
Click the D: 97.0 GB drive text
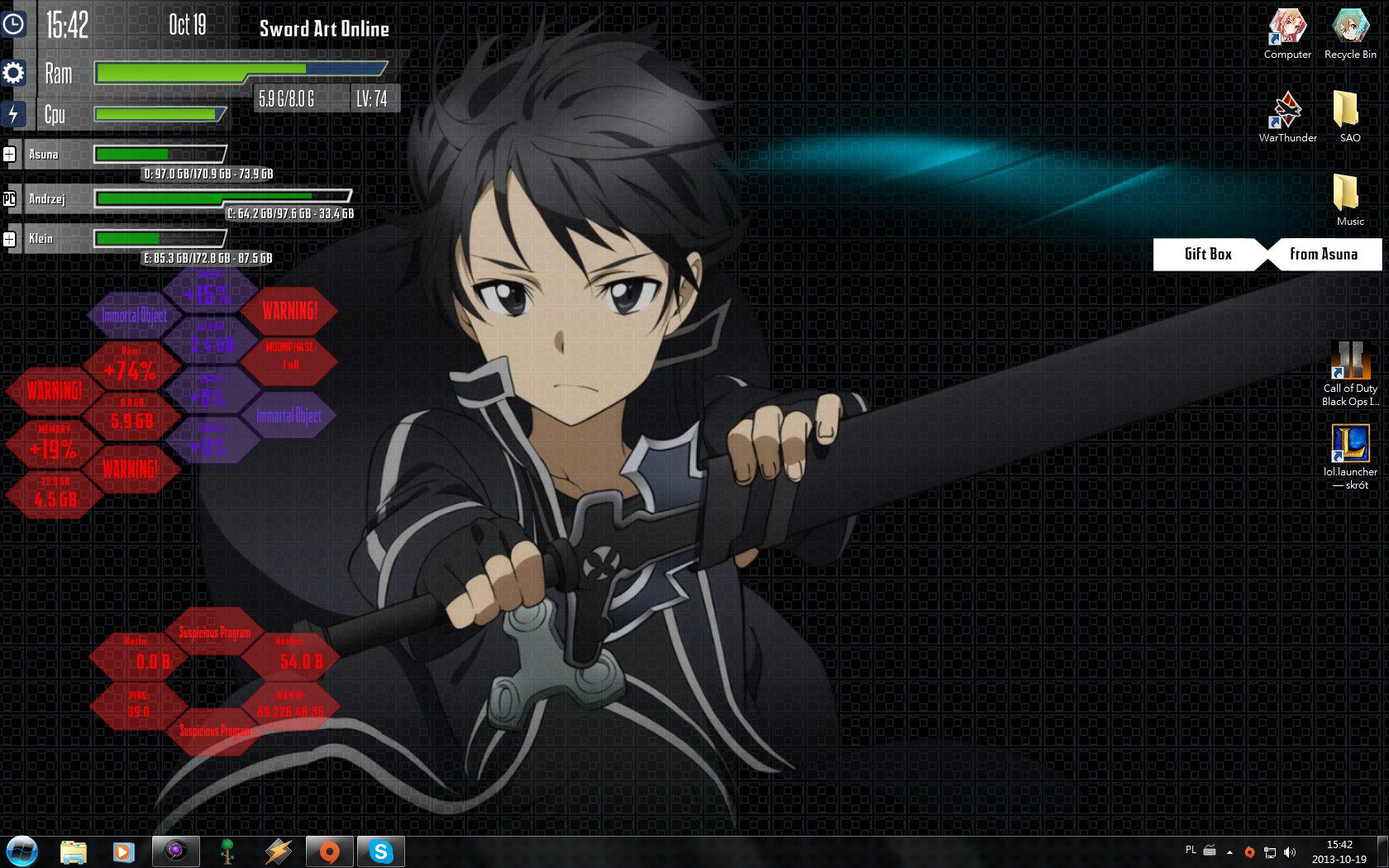(208, 174)
